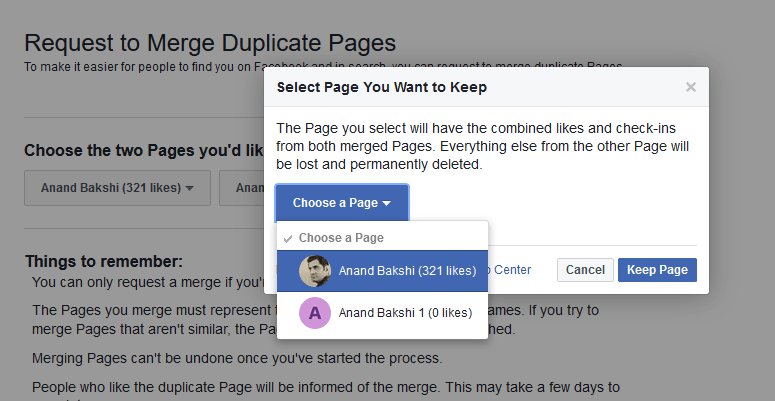The image size is (775, 401).
Task: Click the dialog text about combined likes
Action: point(482,146)
